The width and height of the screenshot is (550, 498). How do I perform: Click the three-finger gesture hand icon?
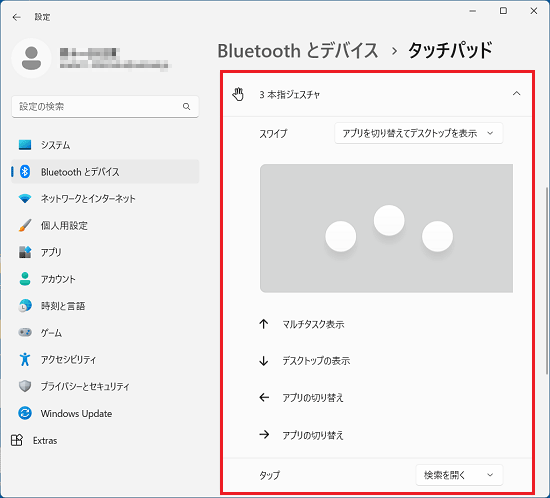238,94
